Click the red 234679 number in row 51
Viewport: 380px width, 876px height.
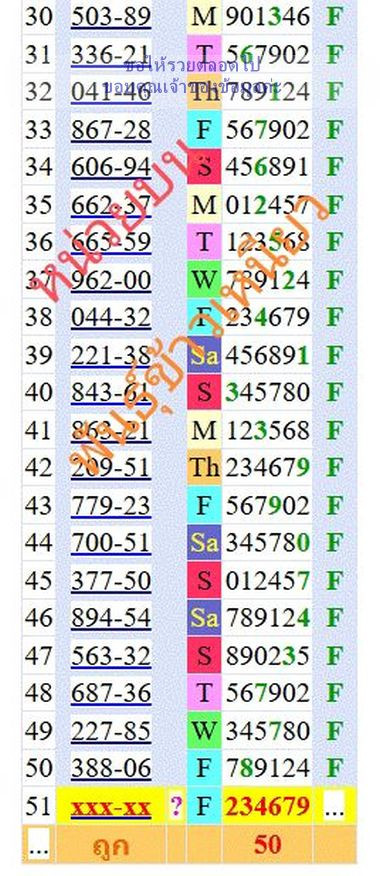click(268, 807)
